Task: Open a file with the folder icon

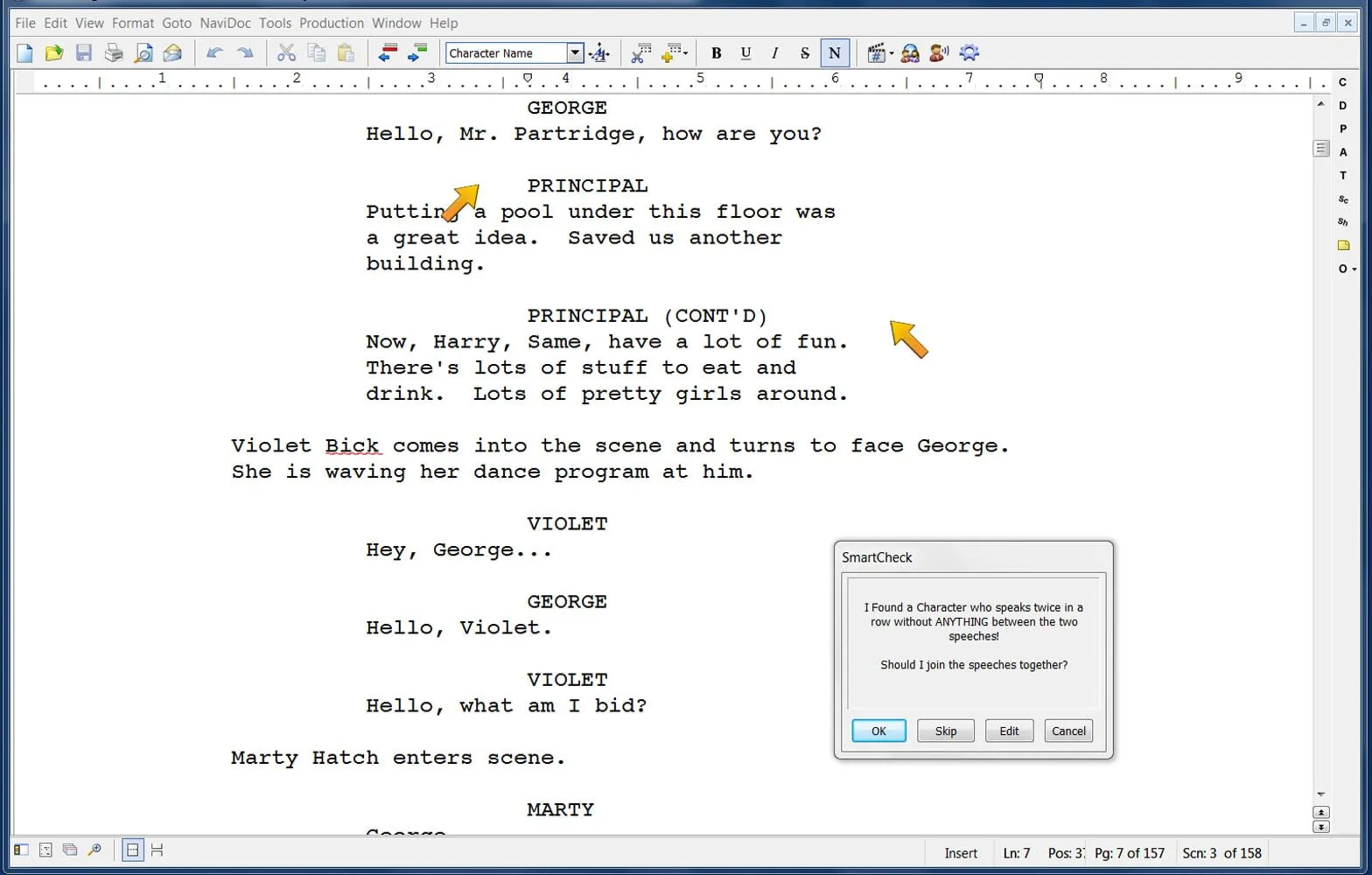Action: (54, 53)
